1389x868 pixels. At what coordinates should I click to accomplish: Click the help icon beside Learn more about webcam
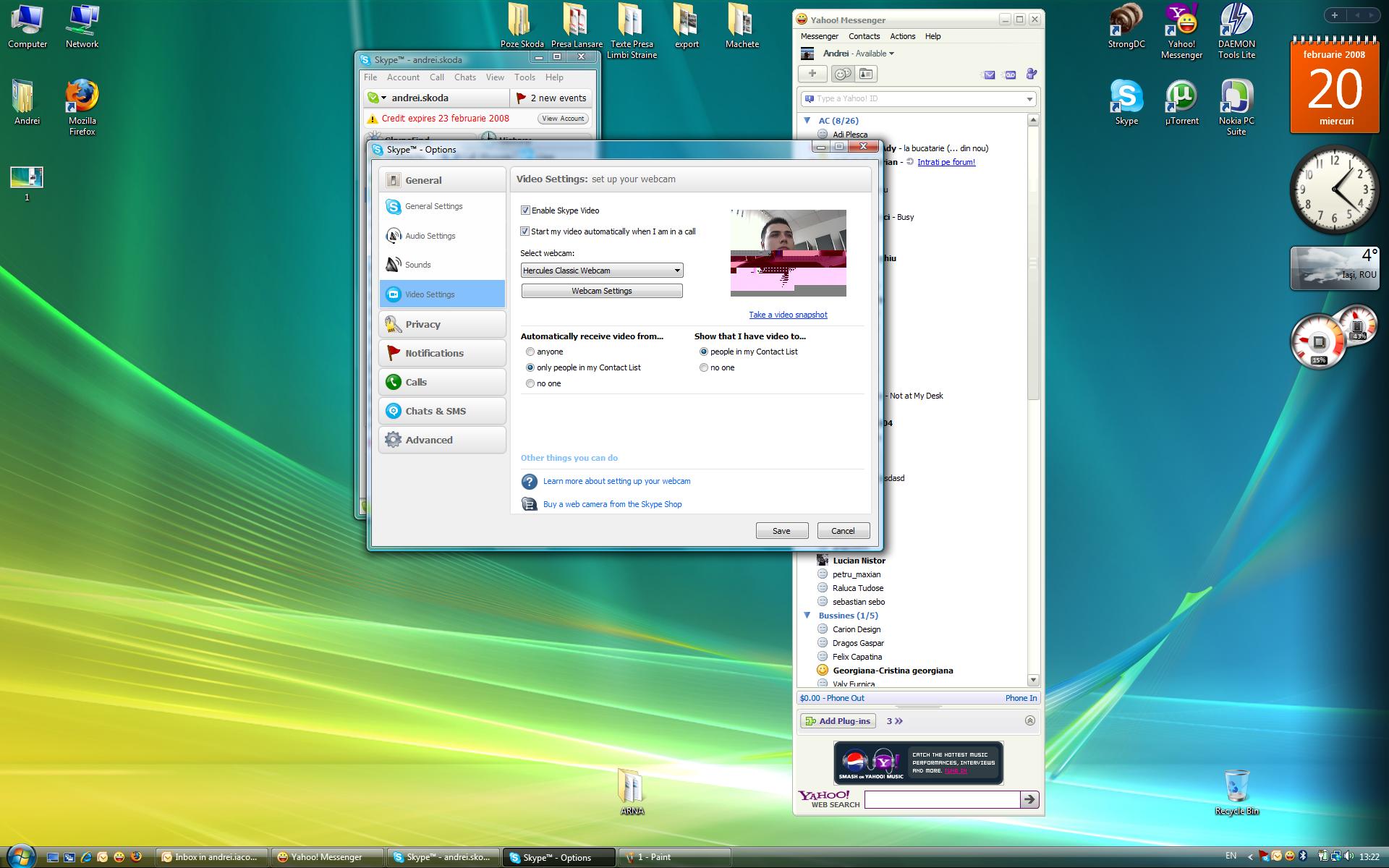(x=530, y=482)
